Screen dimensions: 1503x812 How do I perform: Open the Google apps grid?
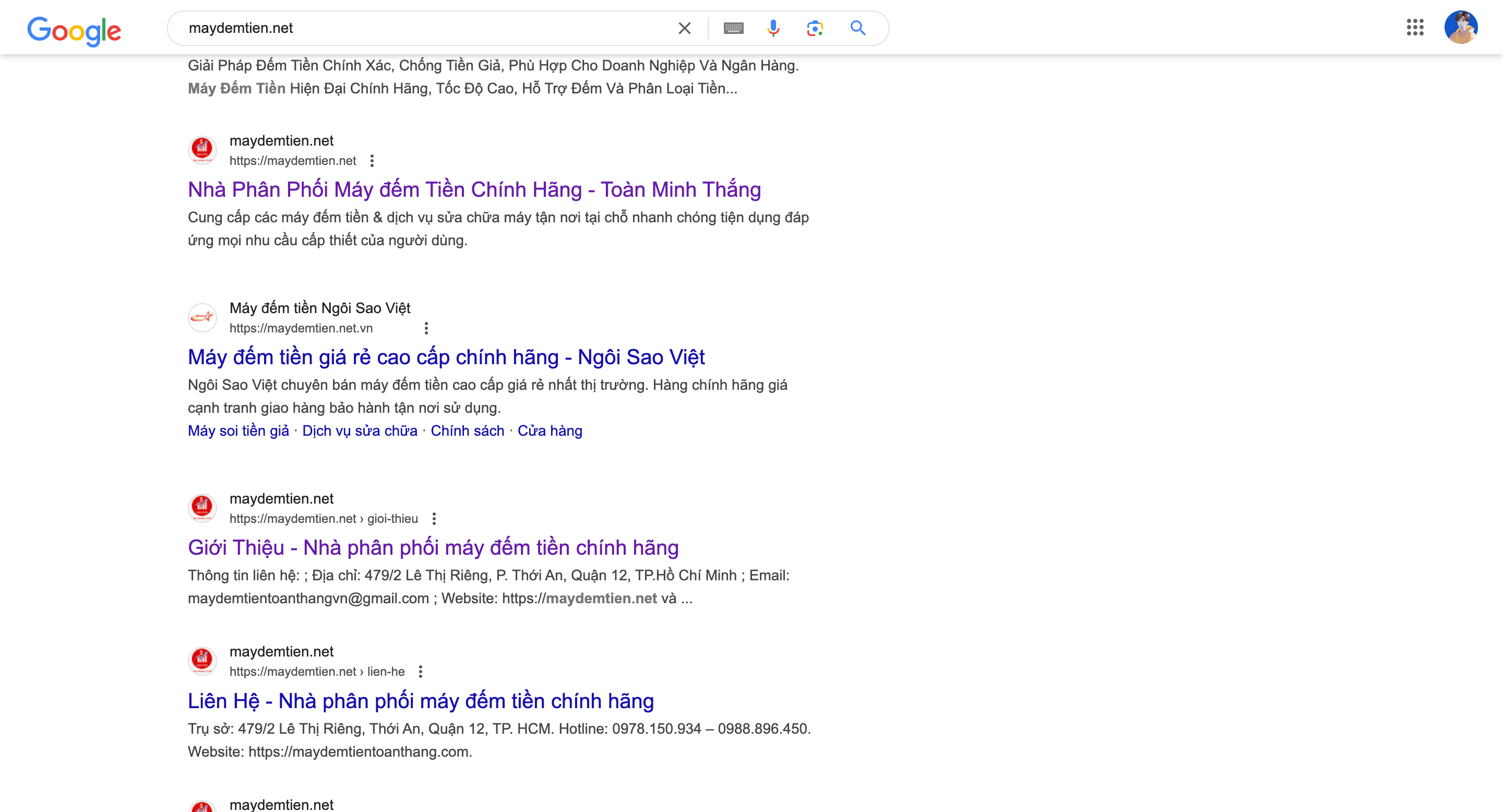point(1415,28)
